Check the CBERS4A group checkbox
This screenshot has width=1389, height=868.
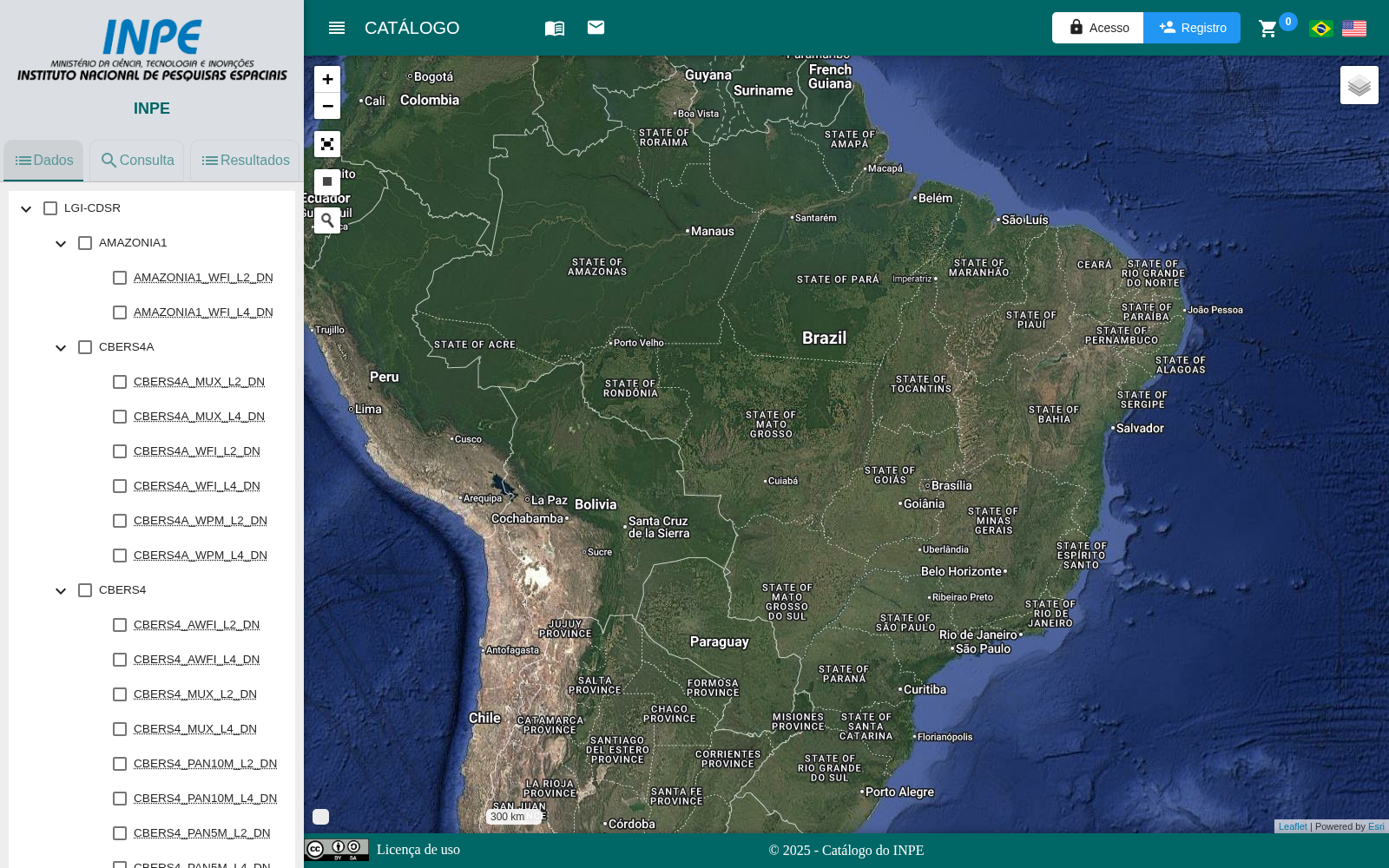tap(85, 347)
